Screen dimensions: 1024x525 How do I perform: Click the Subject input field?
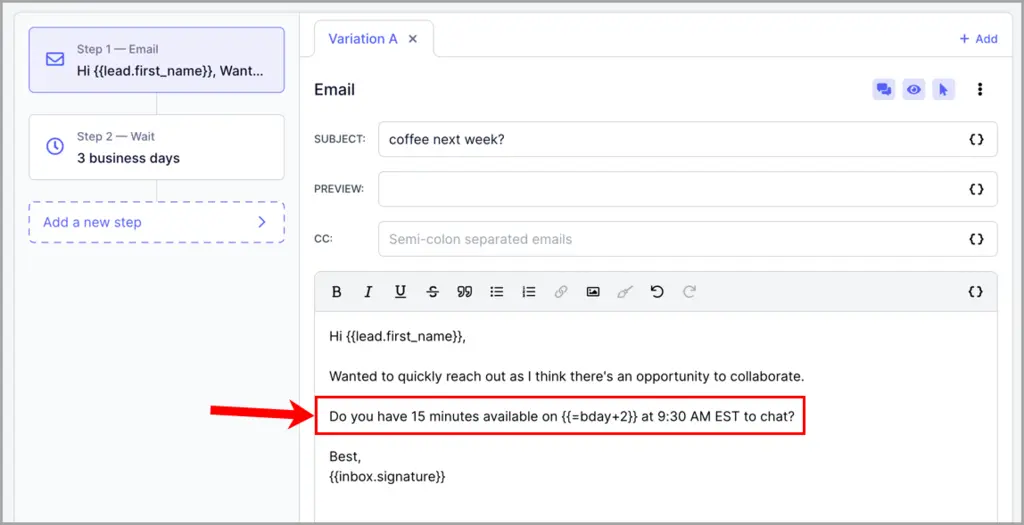(x=688, y=139)
